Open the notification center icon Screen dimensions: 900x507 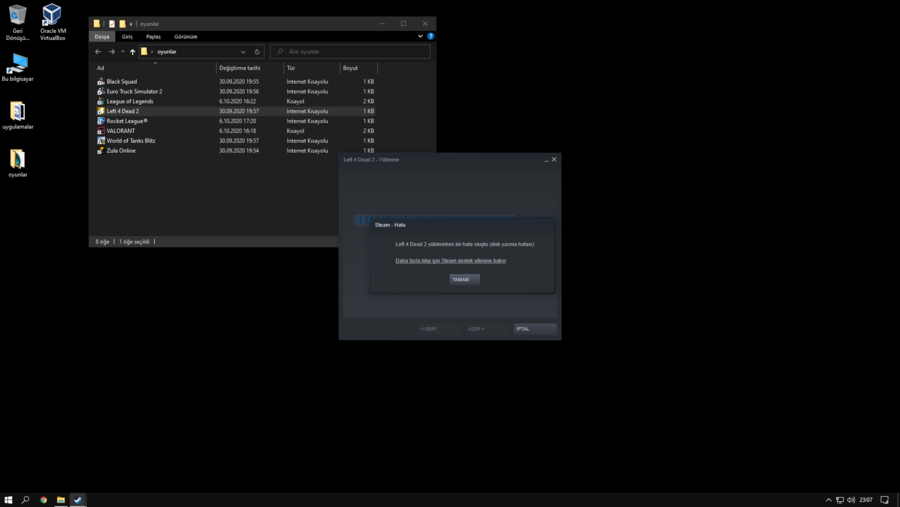(885, 500)
